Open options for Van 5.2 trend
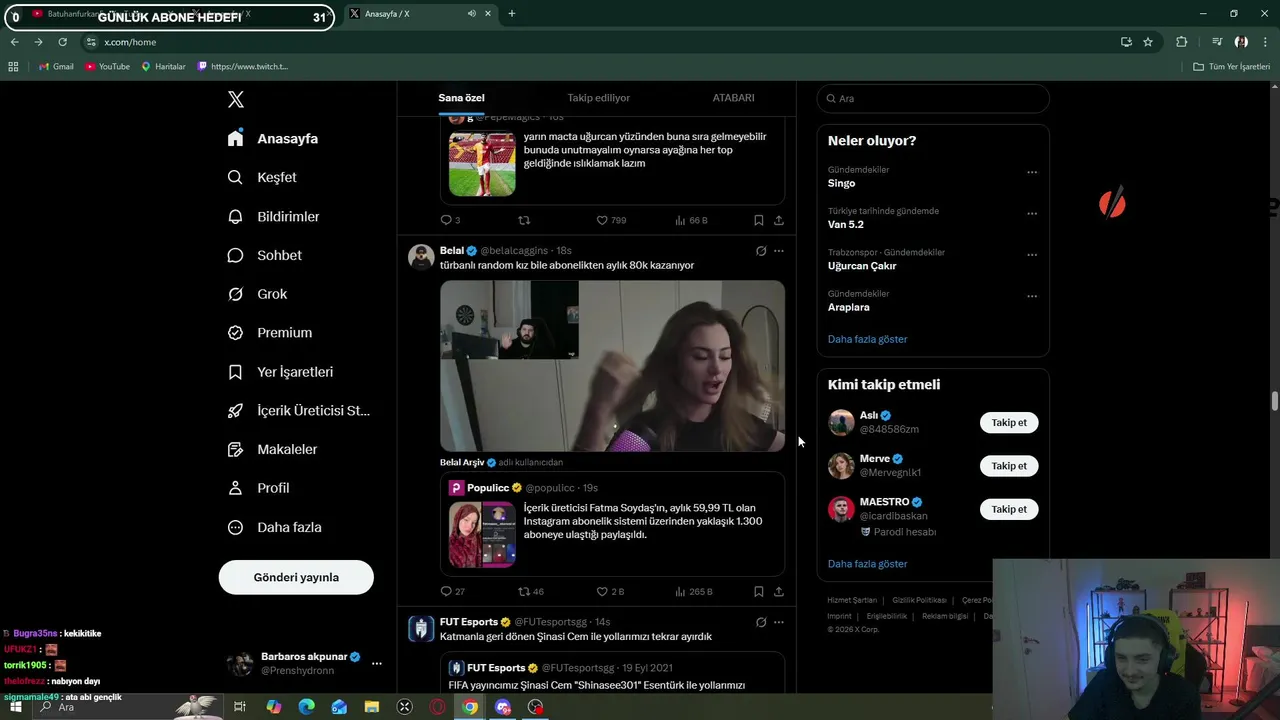 1032,213
